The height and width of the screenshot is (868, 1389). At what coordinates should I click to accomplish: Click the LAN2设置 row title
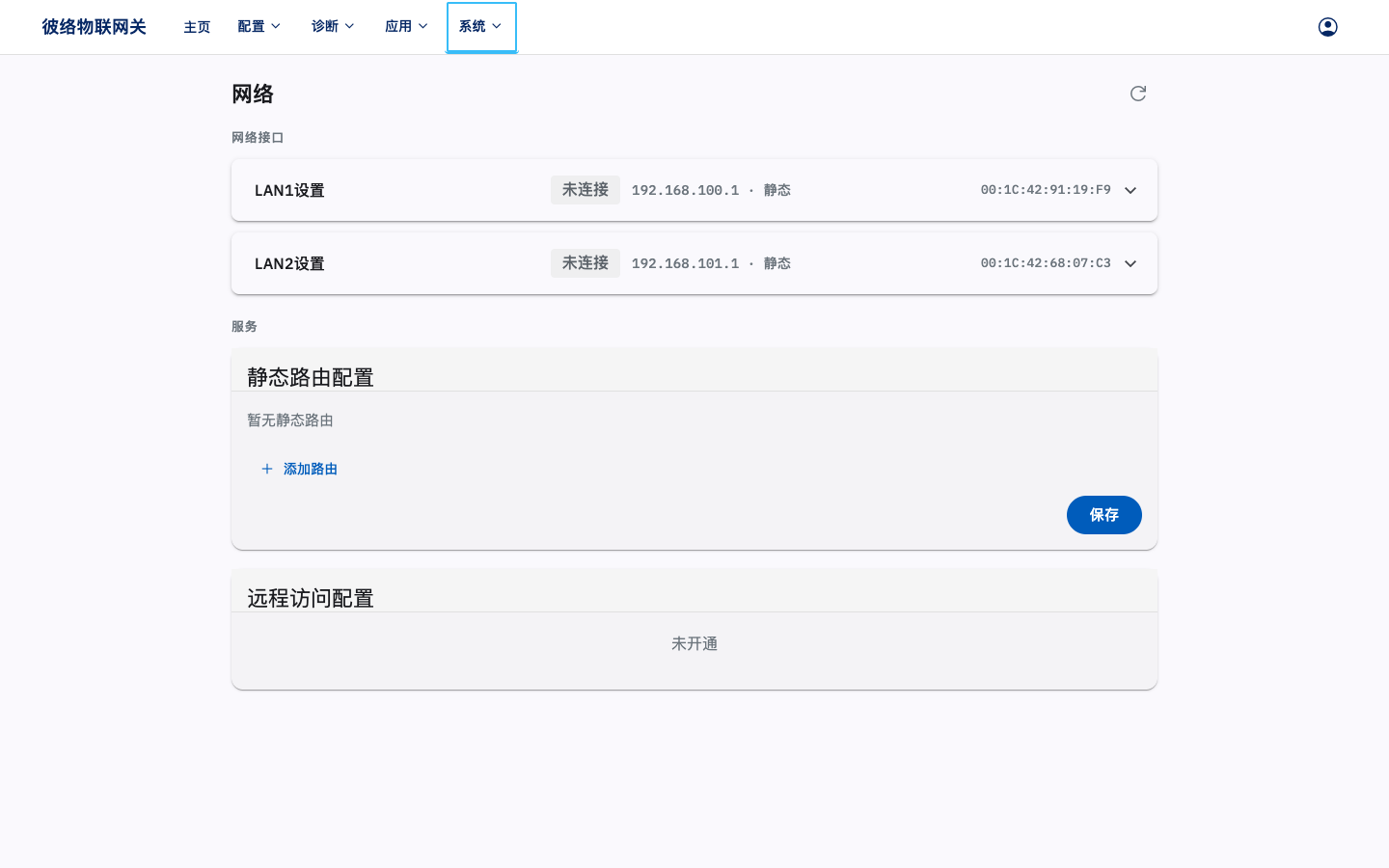[289, 263]
